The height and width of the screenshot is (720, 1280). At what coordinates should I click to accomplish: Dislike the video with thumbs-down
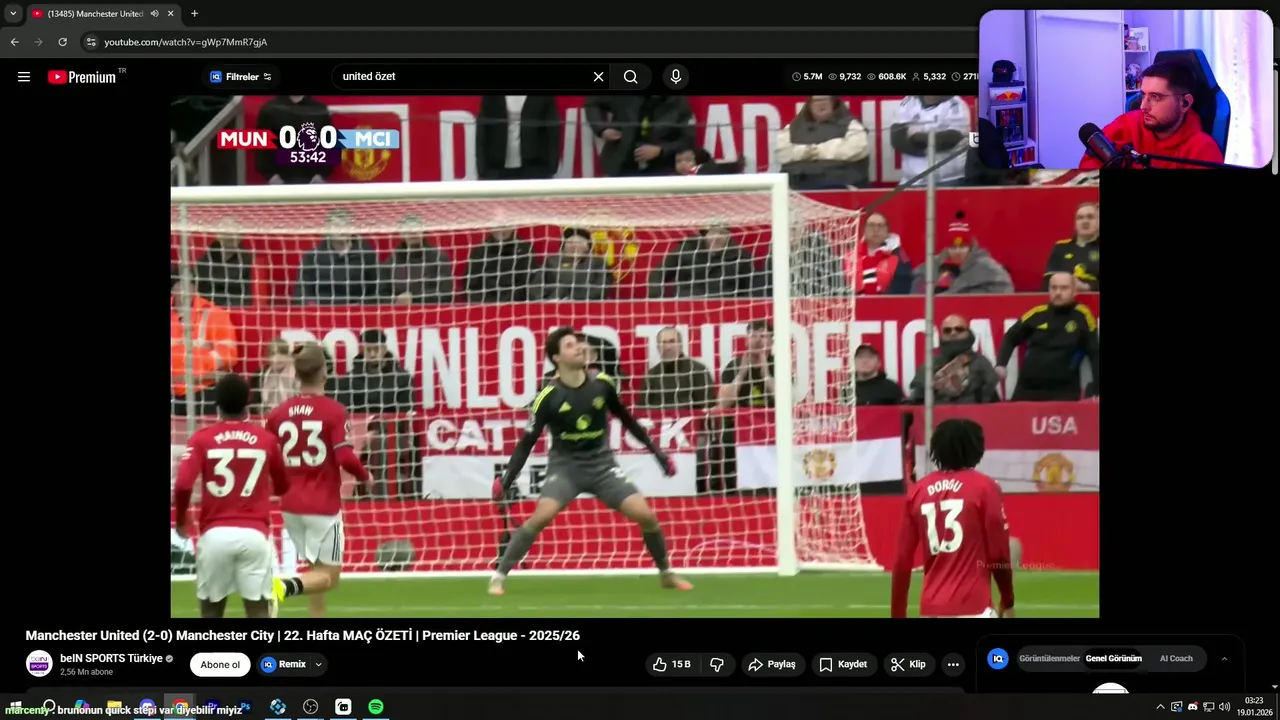point(717,664)
